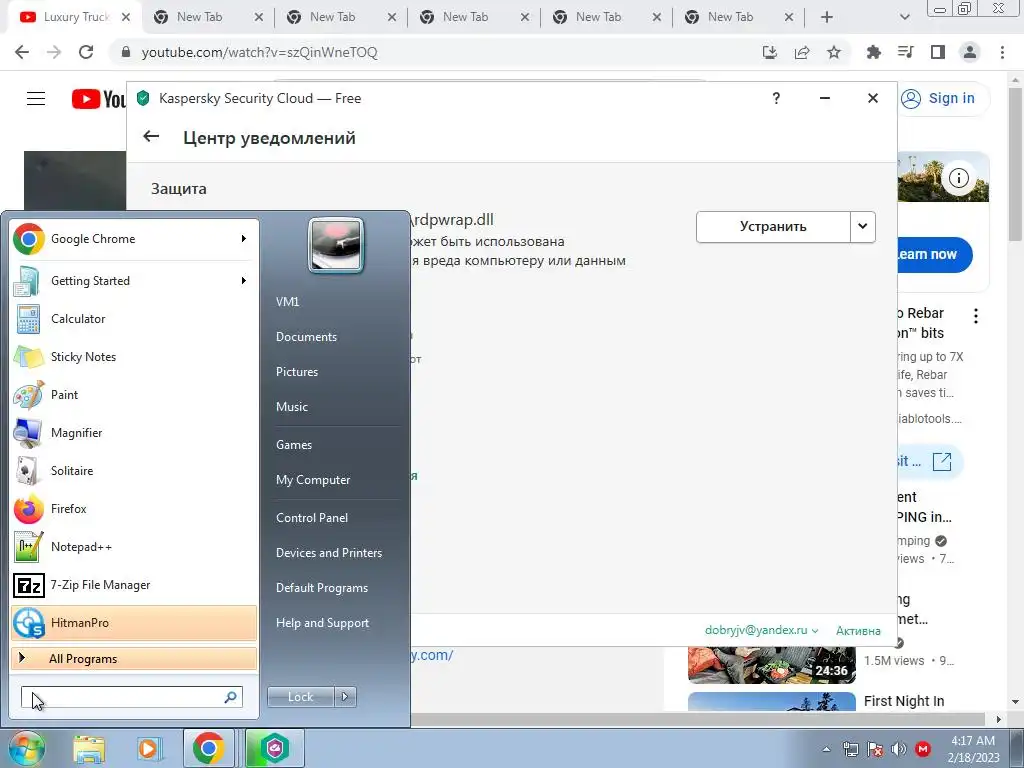Open Control Panel from Start menu

coord(312,518)
